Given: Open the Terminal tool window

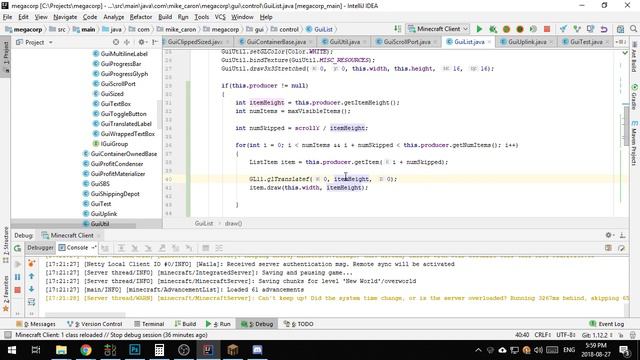Looking at the screenshot, I should [149, 324].
